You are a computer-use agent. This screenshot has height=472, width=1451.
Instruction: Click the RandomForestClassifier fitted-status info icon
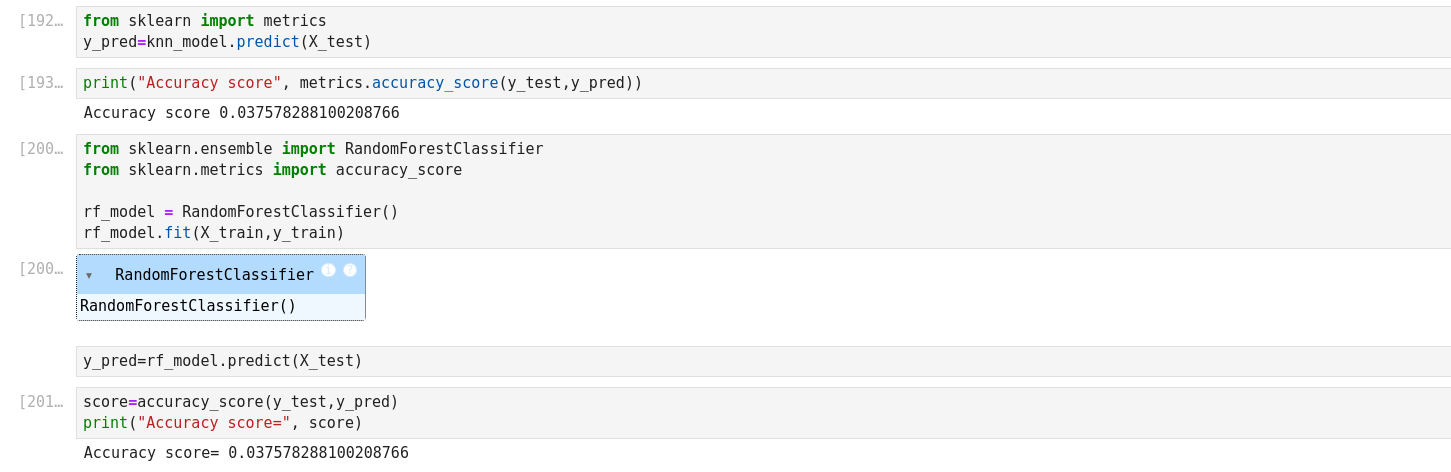(x=328, y=270)
